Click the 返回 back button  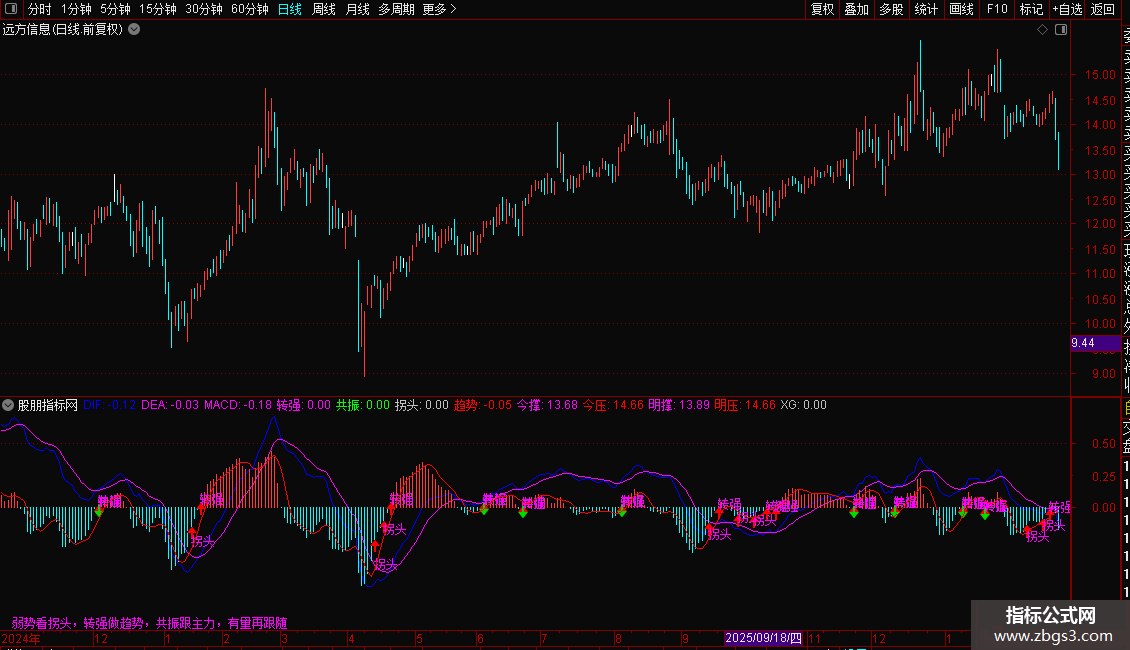1103,9
